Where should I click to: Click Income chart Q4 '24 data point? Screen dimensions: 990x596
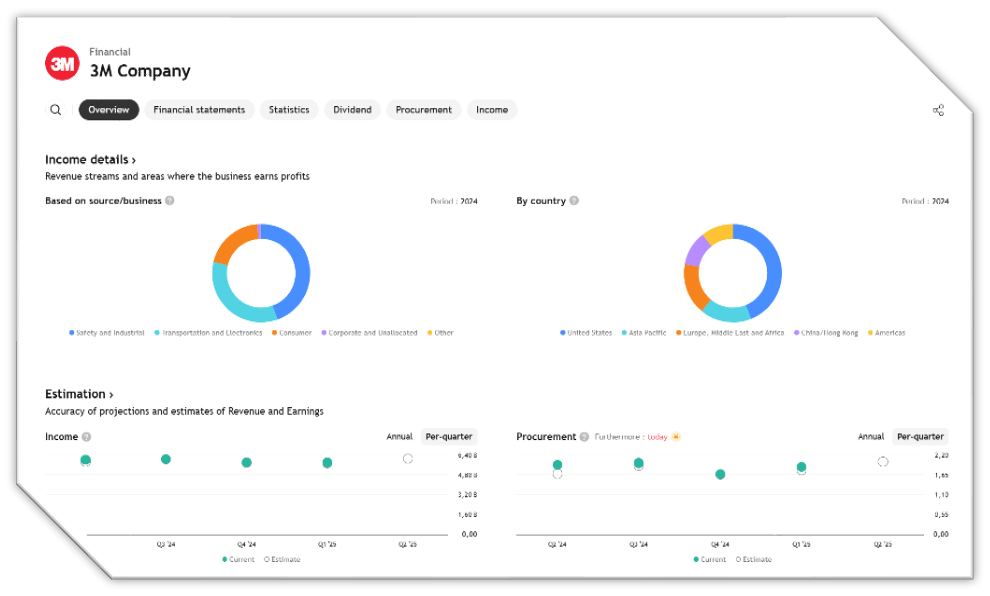click(246, 463)
